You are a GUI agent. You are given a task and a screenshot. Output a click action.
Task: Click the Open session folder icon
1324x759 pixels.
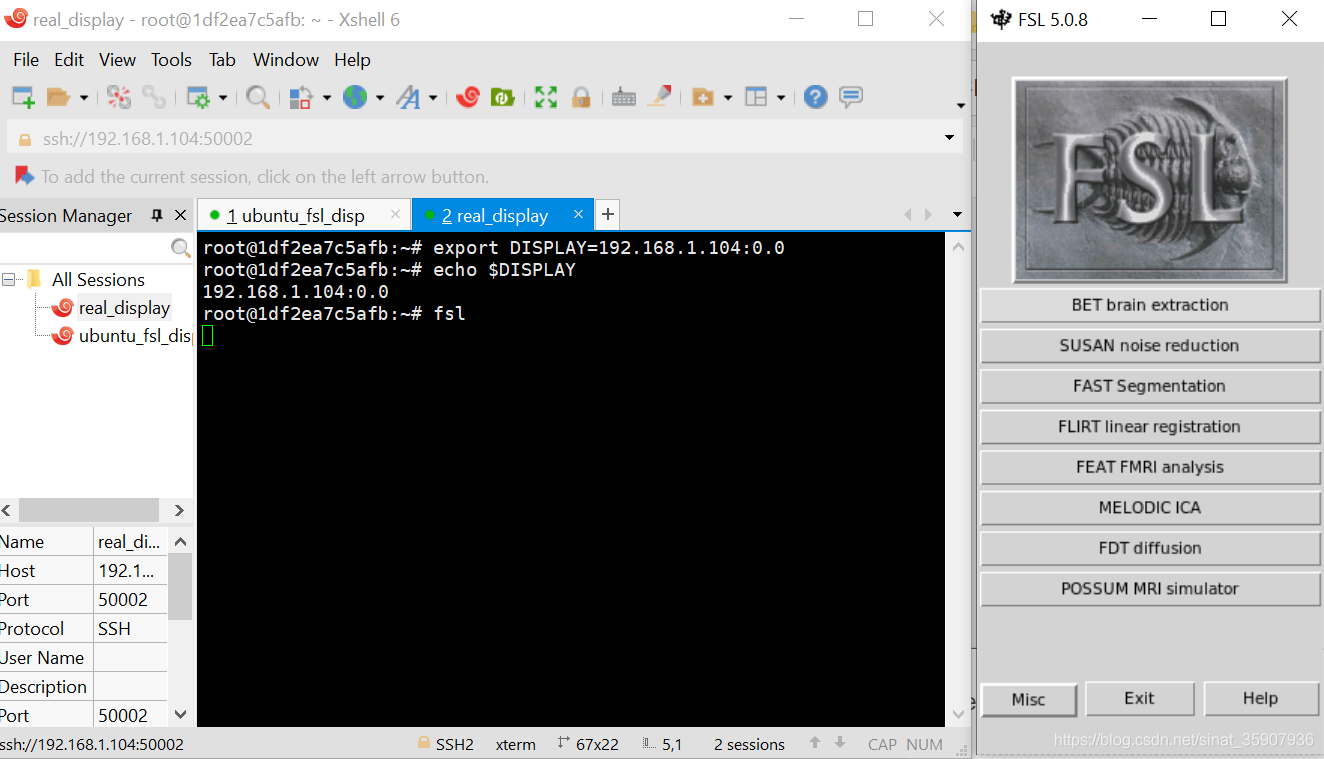58,97
